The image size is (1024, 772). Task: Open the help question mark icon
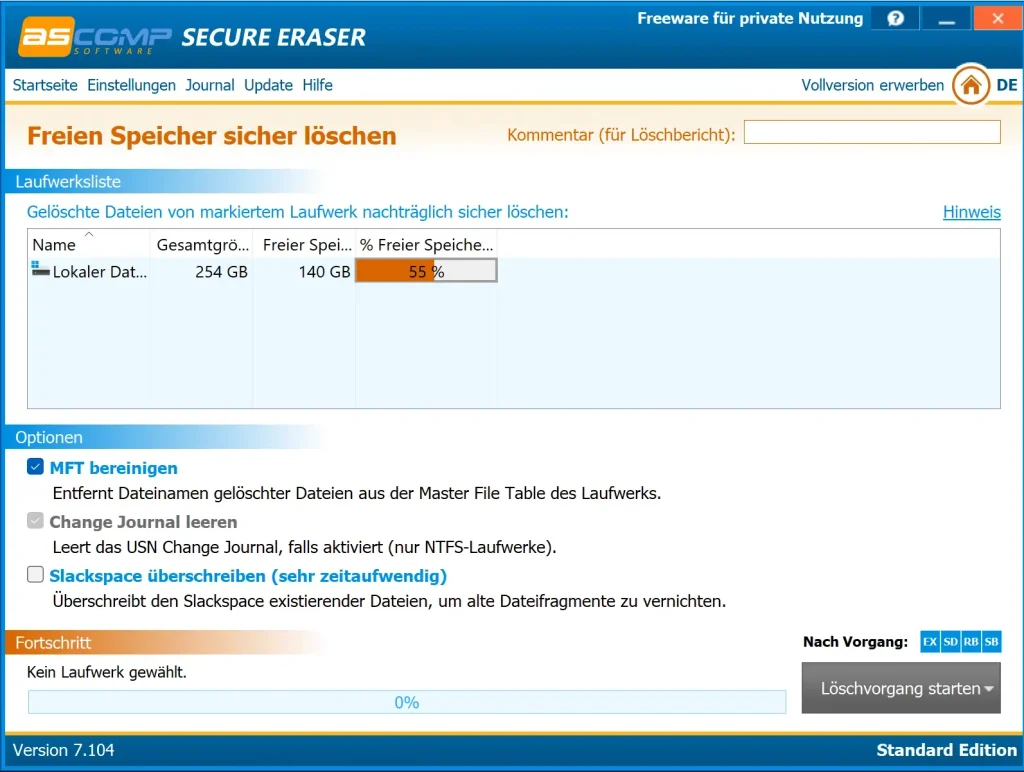coord(895,18)
